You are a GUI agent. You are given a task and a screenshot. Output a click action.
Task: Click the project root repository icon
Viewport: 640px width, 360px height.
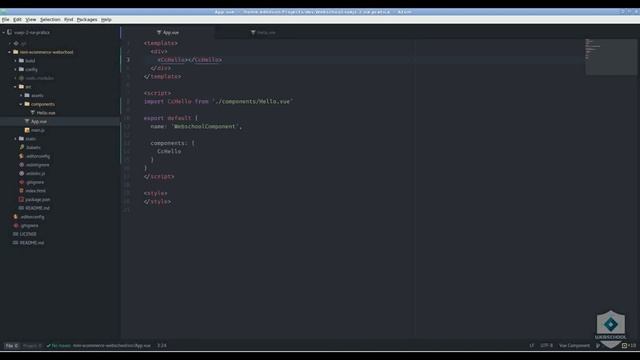(x=9, y=32)
